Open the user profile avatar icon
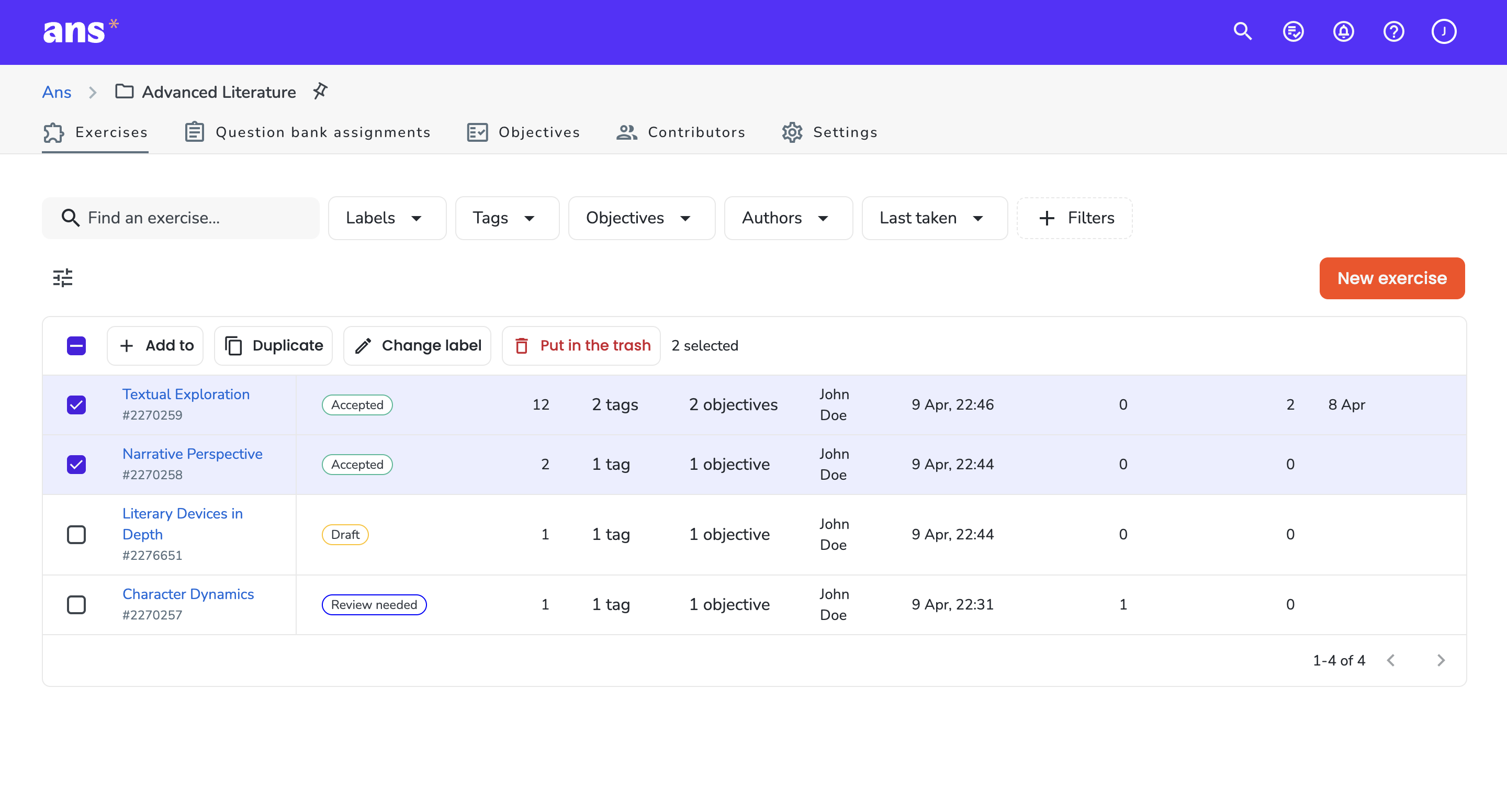1507x812 pixels. coord(1444,31)
